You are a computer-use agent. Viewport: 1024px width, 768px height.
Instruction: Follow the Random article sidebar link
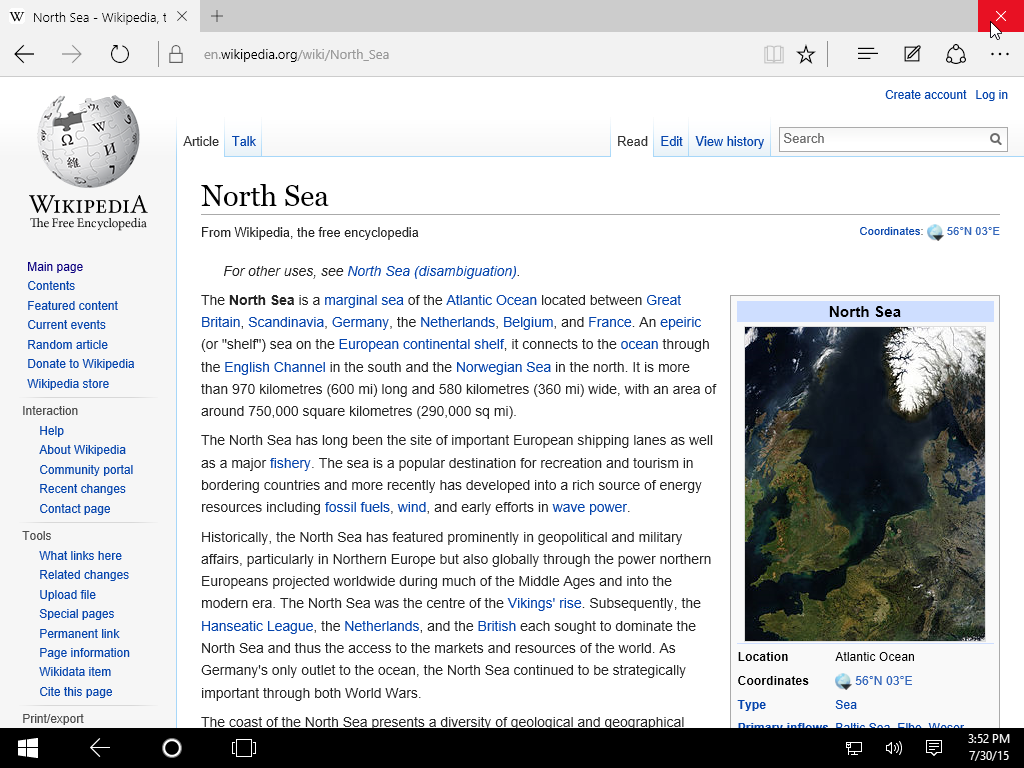67,345
